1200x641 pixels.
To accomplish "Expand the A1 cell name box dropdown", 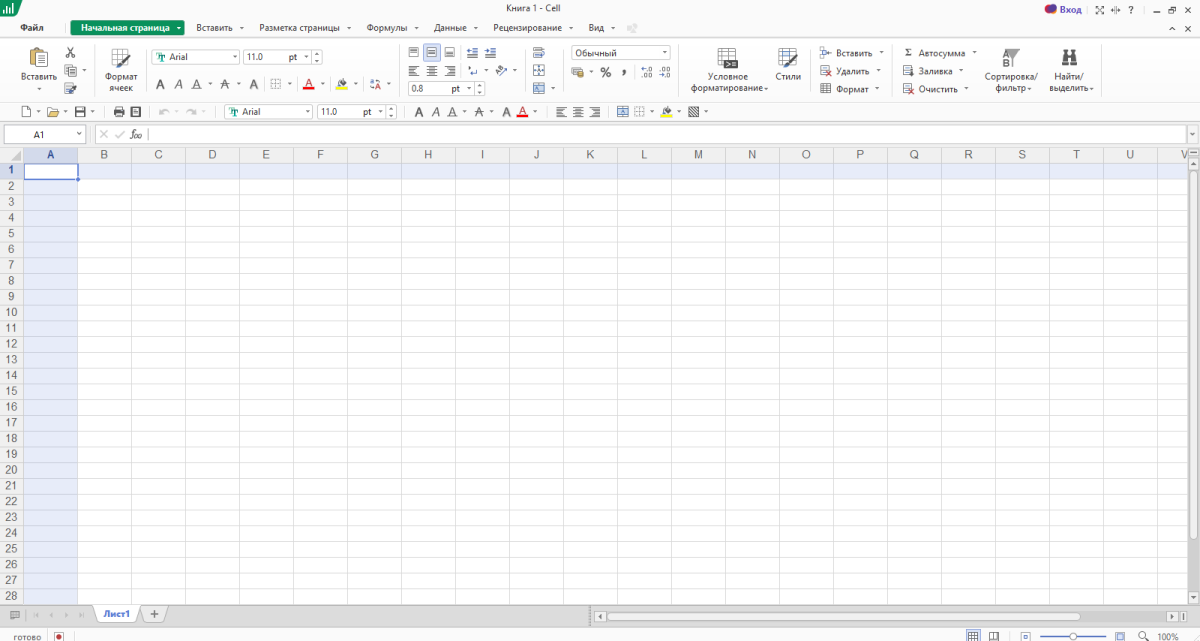I will pos(79,134).
